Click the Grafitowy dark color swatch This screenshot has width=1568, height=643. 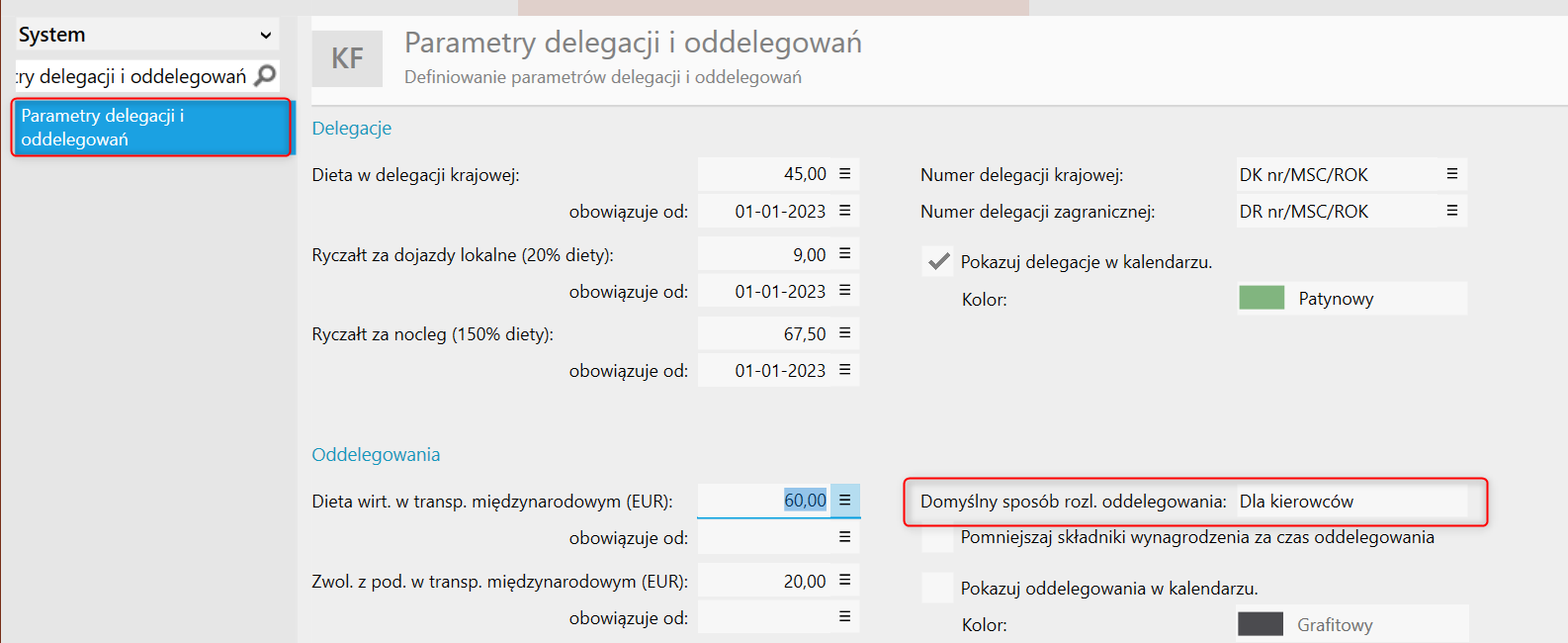click(x=1261, y=624)
